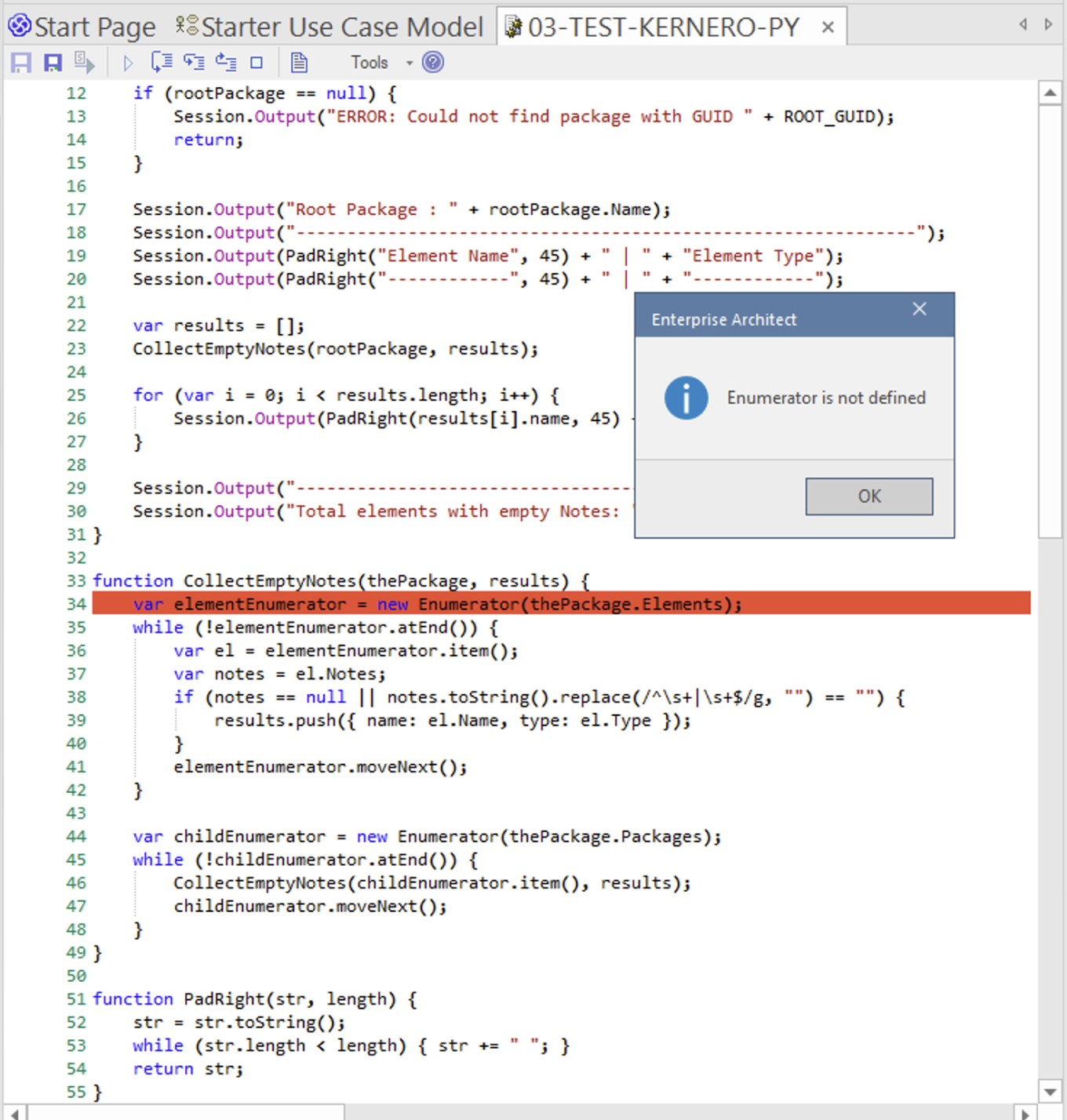The image size is (1067, 1120).
Task: Click 'CollectEmptyNotes(rootPackage, results);' on line 23
Action: point(336,349)
